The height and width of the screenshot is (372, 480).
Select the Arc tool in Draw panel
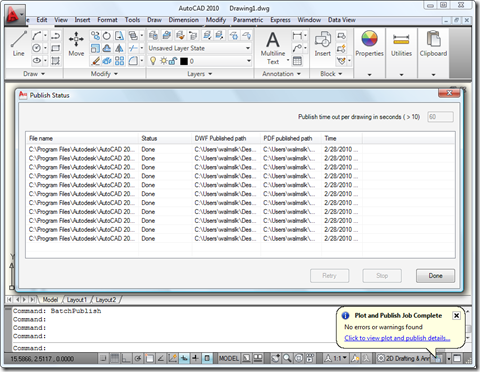pos(37,35)
